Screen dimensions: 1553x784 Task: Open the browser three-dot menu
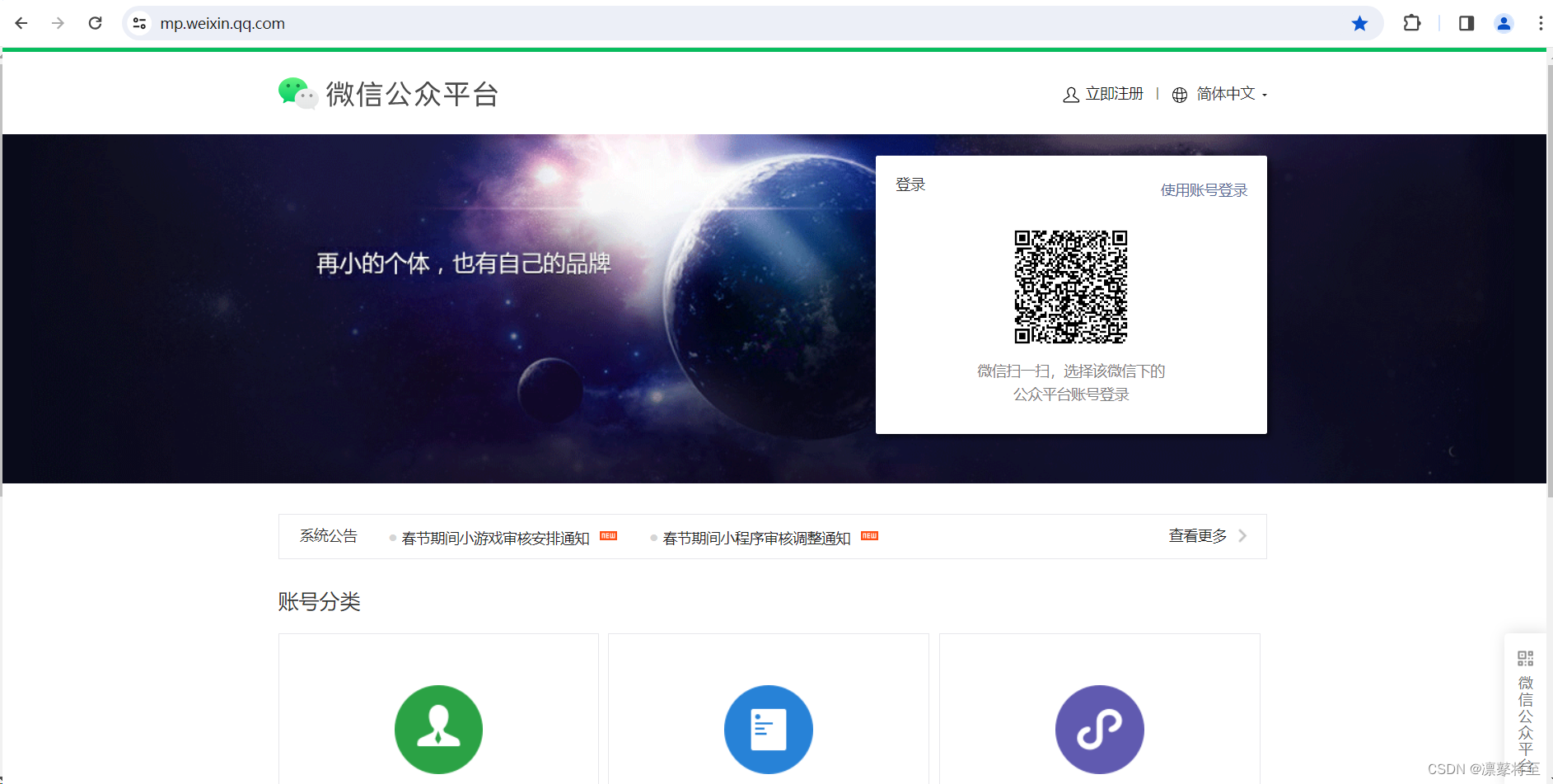point(1541,23)
